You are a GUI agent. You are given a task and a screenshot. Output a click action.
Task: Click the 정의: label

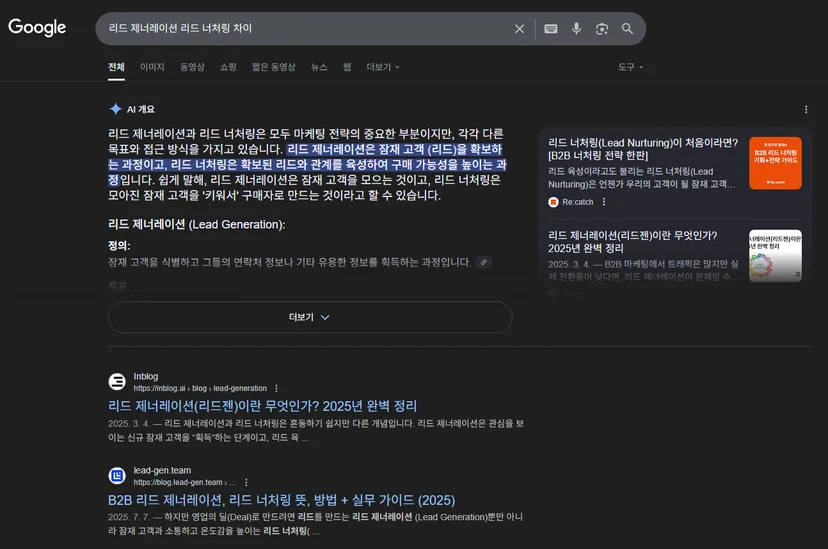click(119, 245)
